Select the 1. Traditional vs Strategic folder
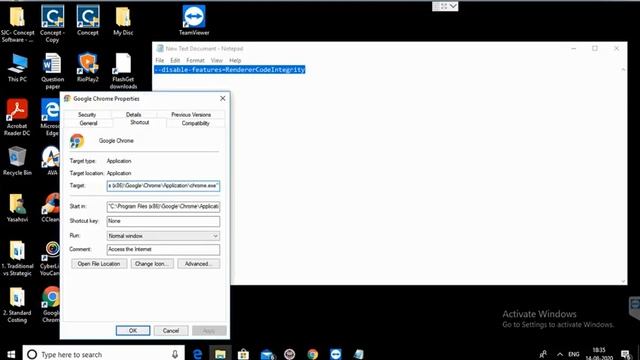Screen dimensions: 640x360 [x=17, y=258]
